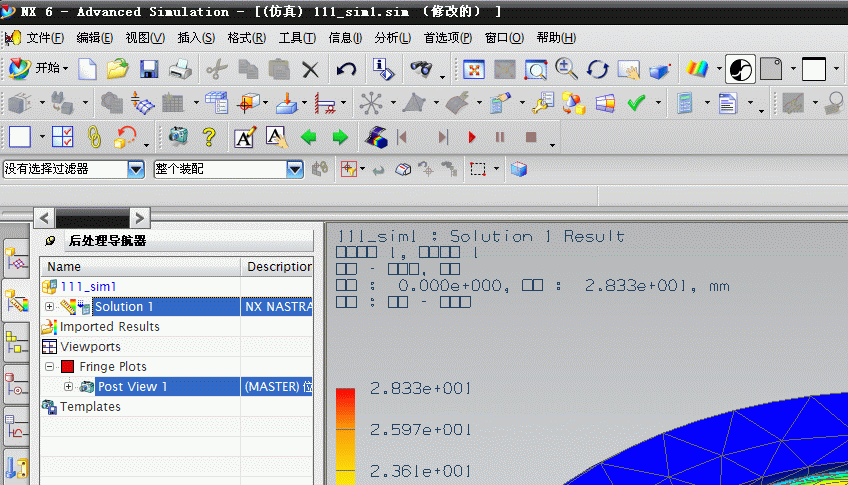Open the 首选项(P) menu

(x=448, y=38)
